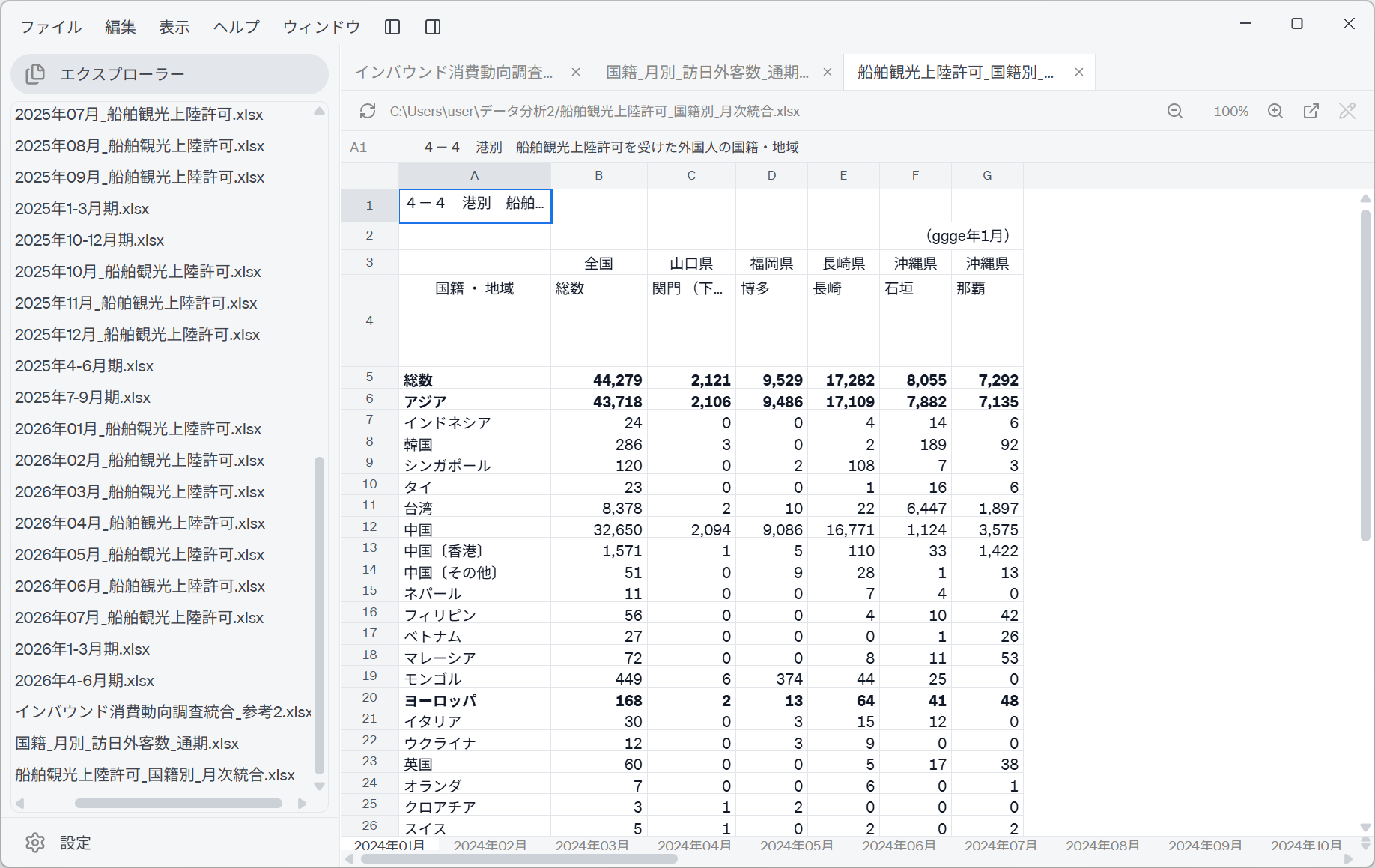Open 2025年7-9月期.xlsx file
The width and height of the screenshot is (1375, 868).
tap(82, 398)
